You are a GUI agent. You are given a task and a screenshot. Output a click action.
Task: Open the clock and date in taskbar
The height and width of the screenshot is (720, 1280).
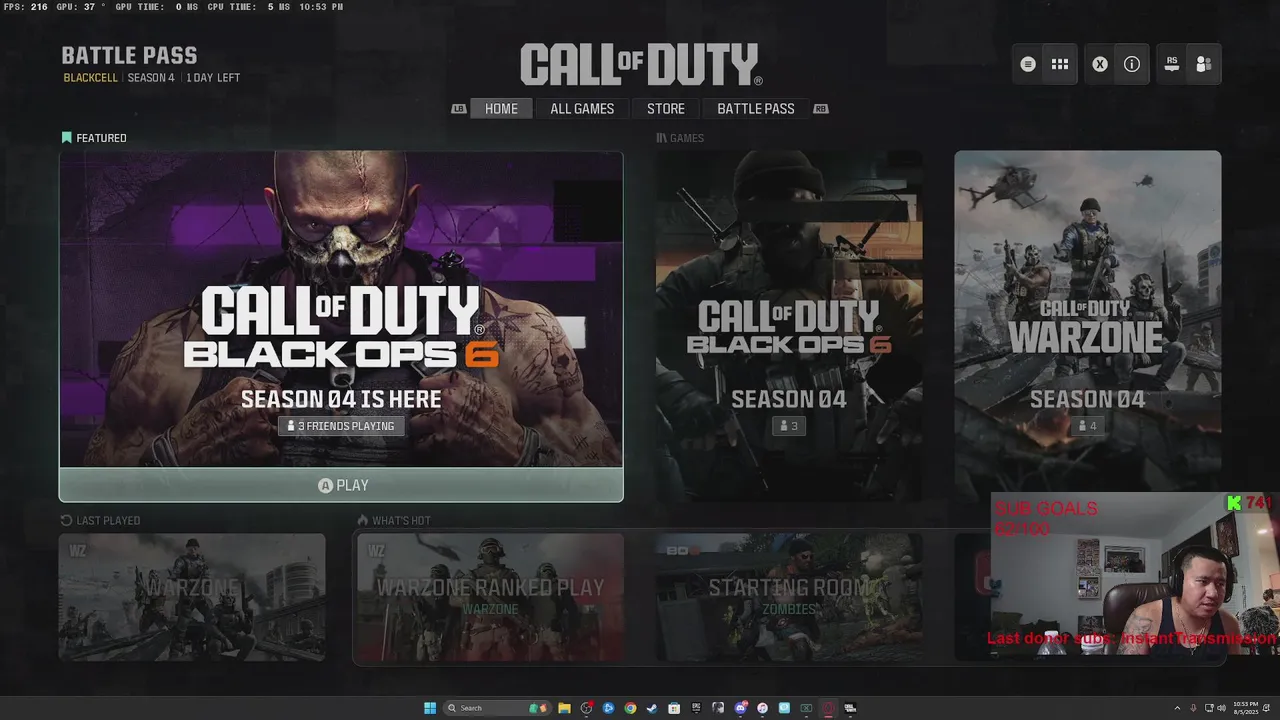coord(1246,708)
